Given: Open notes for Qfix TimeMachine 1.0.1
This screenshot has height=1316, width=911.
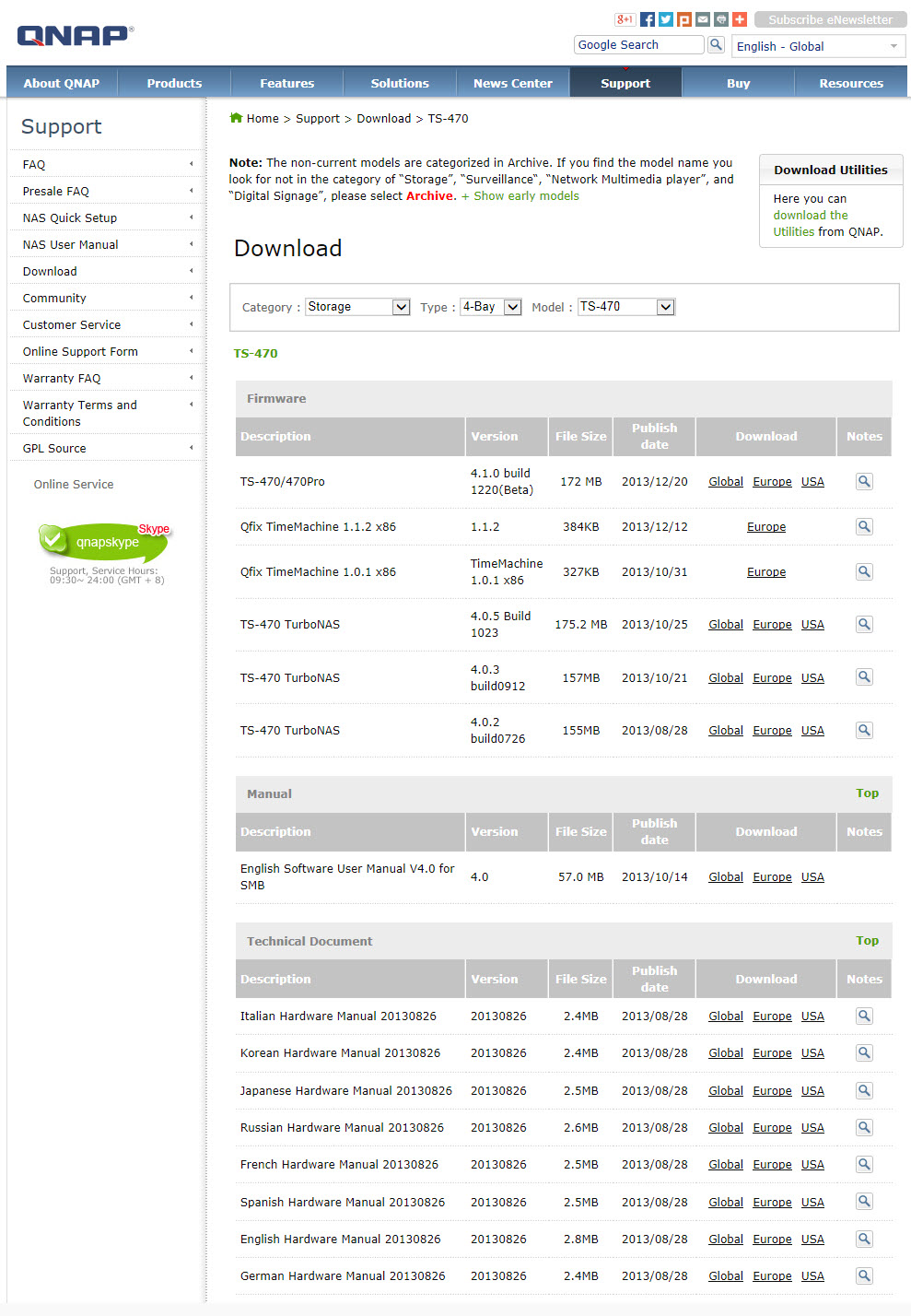Looking at the screenshot, I should tap(864, 571).
